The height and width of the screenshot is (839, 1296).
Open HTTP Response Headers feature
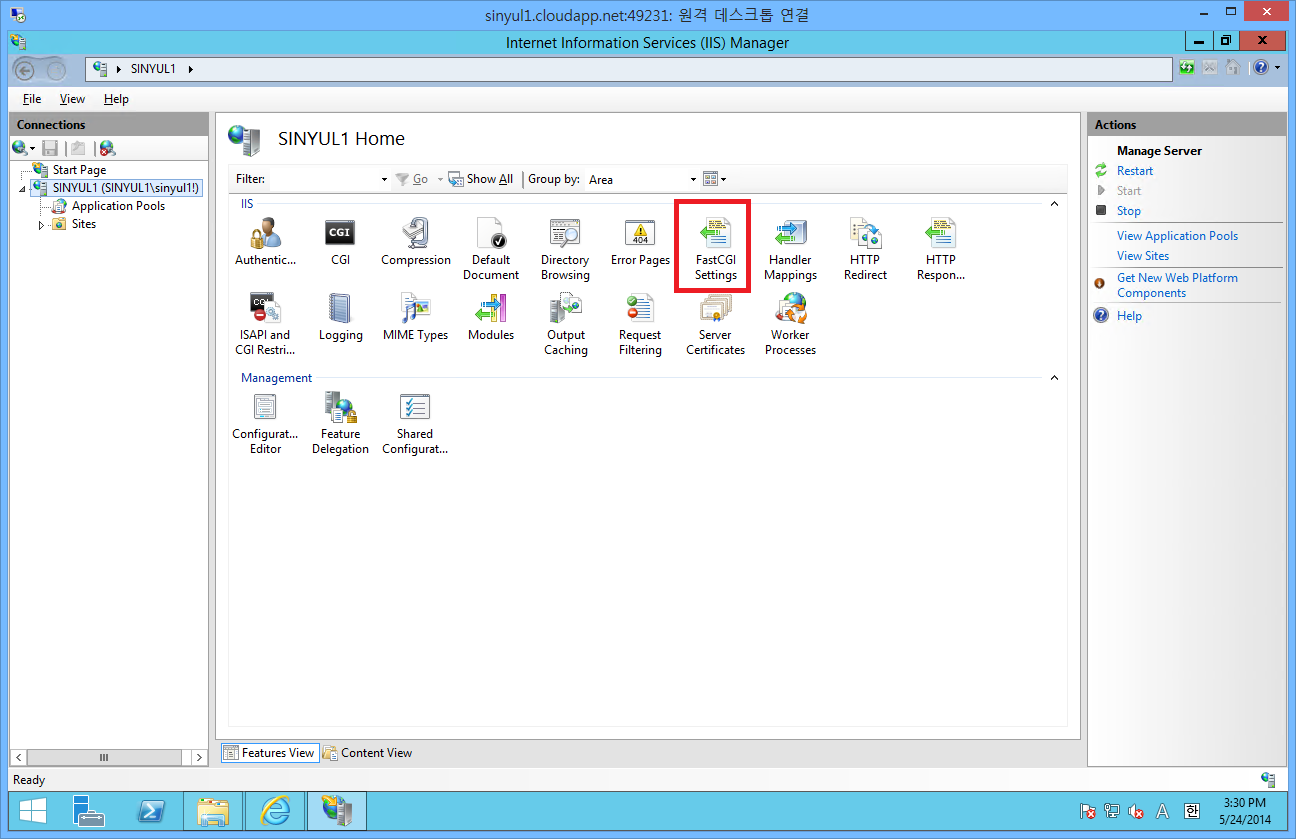(x=940, y=250)
